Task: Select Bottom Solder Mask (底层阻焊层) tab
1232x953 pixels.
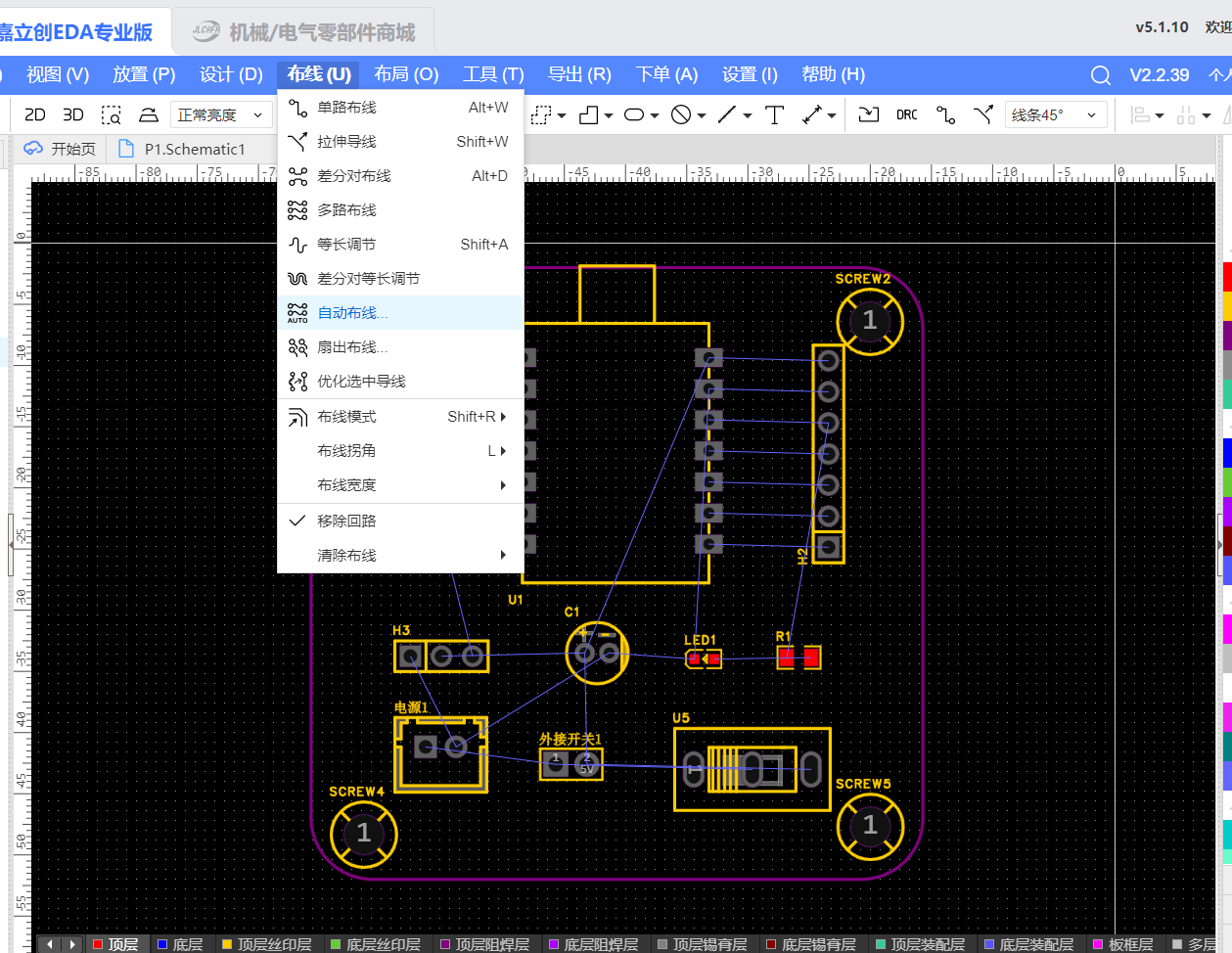Action: 593,944
